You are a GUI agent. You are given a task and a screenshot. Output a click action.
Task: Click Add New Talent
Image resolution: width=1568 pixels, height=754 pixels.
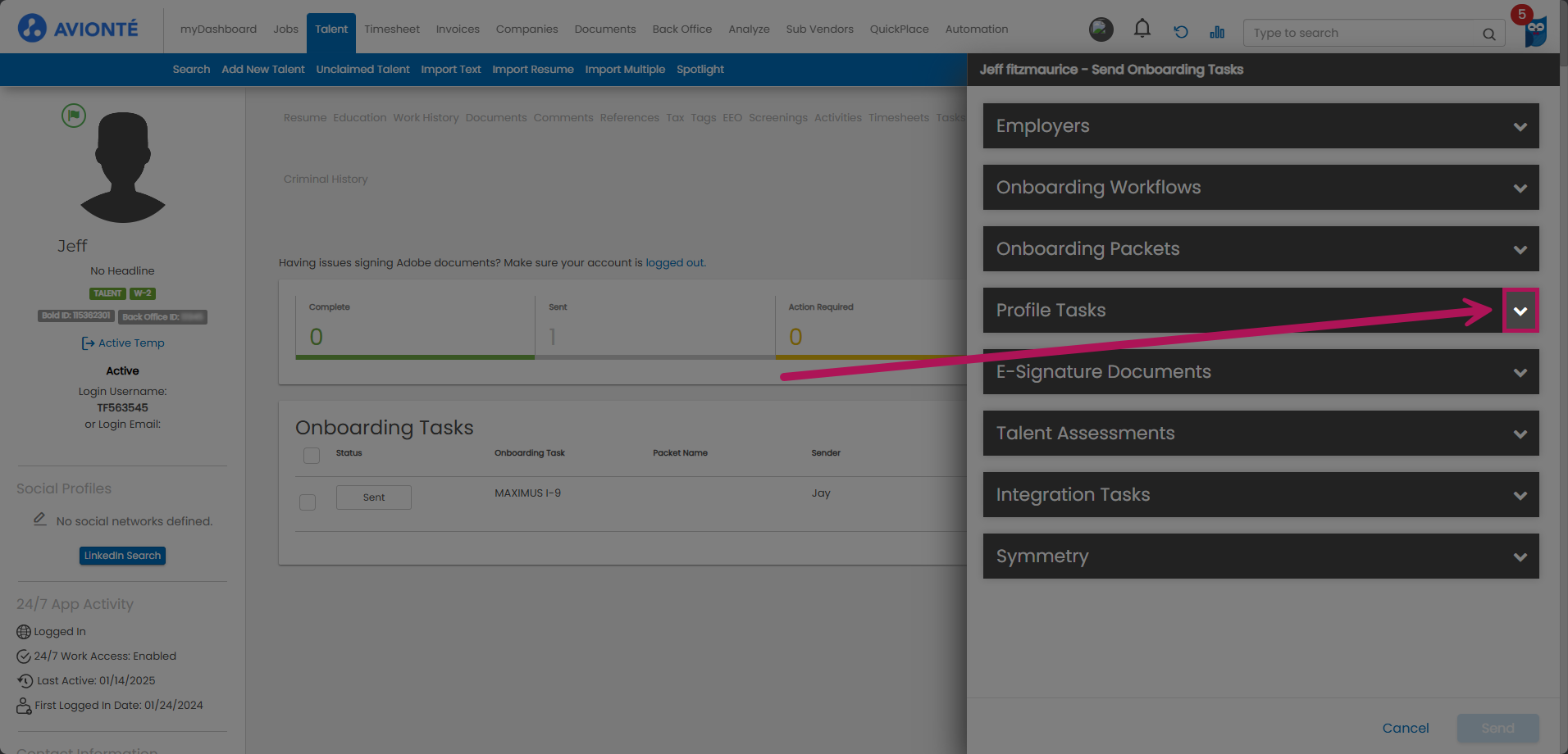(262, 69)
